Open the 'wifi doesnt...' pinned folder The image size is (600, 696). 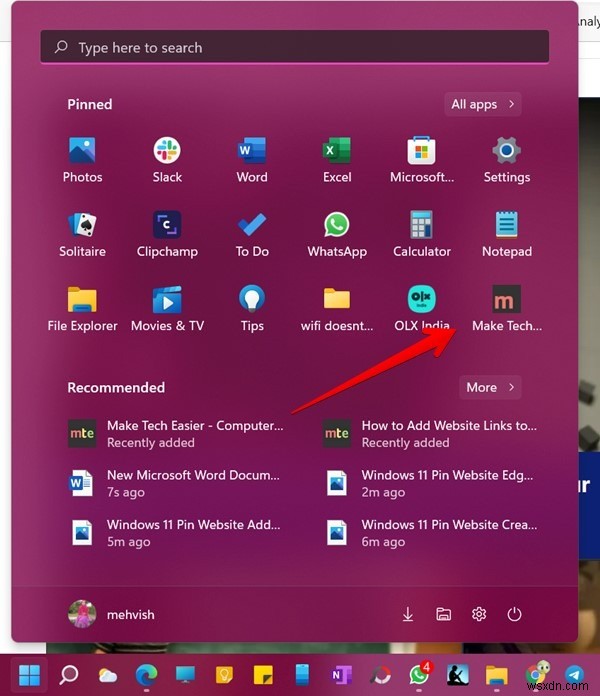tap(337, 308)
